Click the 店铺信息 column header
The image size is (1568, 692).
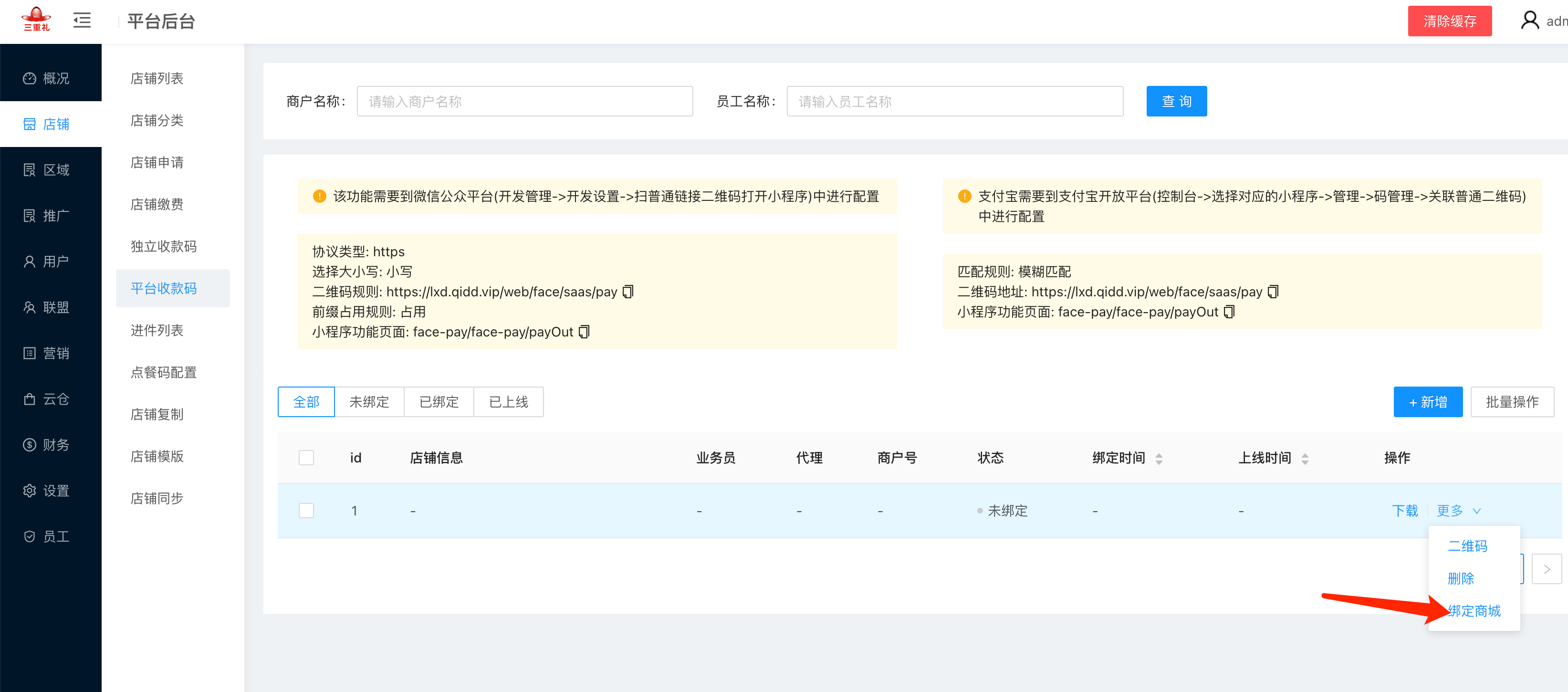click(x=436, y=458)
